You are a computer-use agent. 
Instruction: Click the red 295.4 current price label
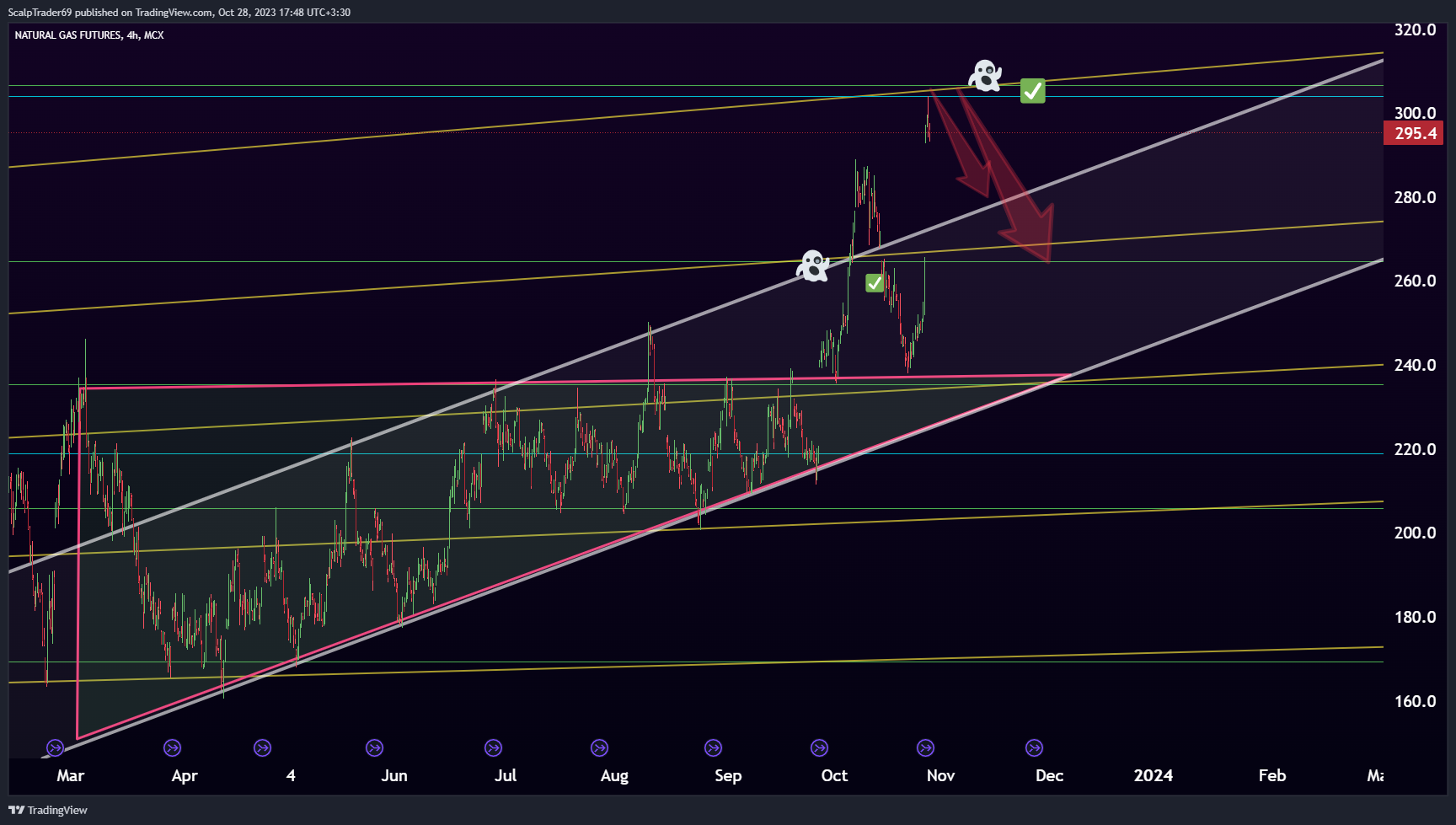pos(1413,133)
